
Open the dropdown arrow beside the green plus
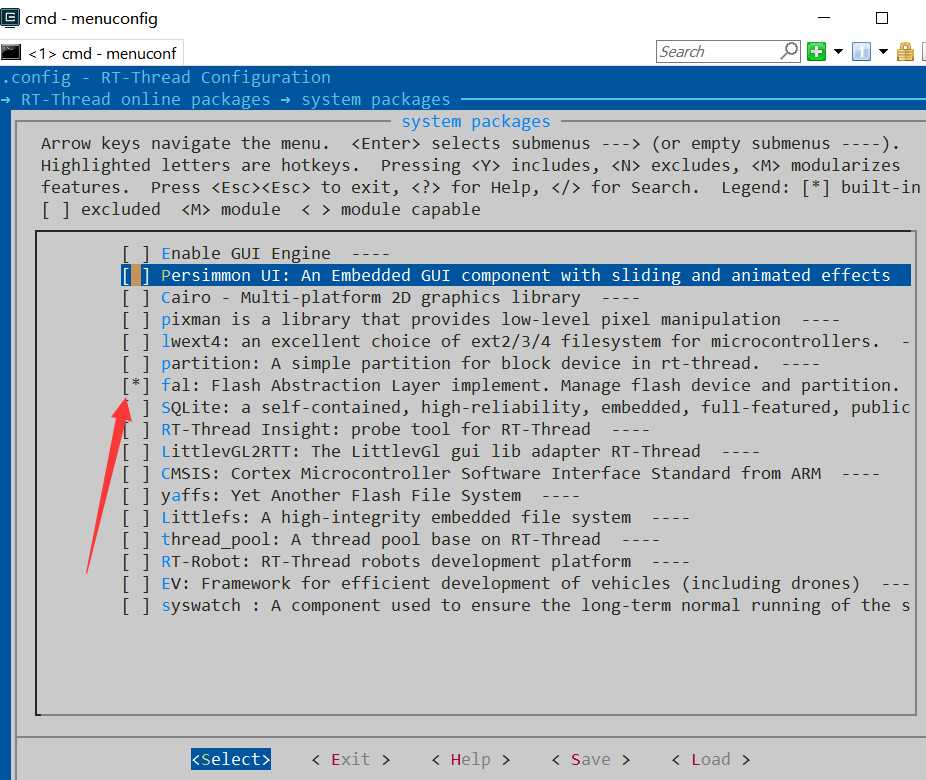(x=838, y=52)
